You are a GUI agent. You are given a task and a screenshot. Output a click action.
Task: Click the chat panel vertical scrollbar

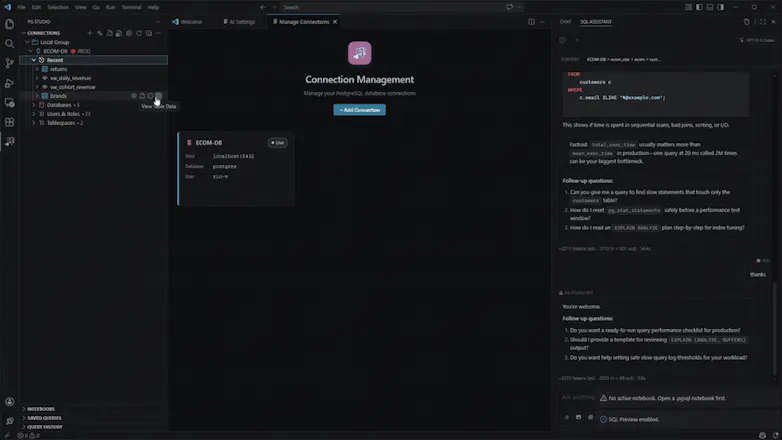775,329
